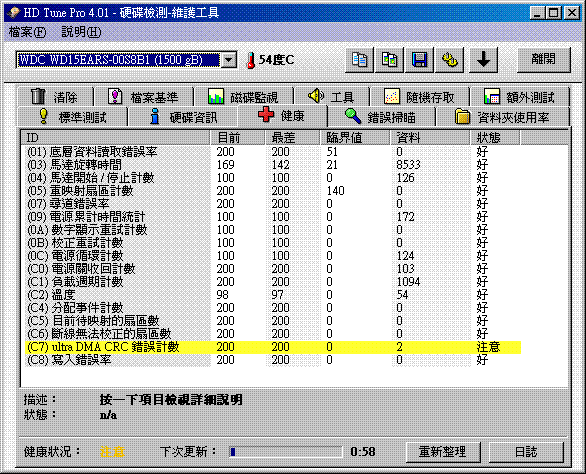586x474 pixels.
Task: Click the 離開 exit button
Action: point(543,59)
